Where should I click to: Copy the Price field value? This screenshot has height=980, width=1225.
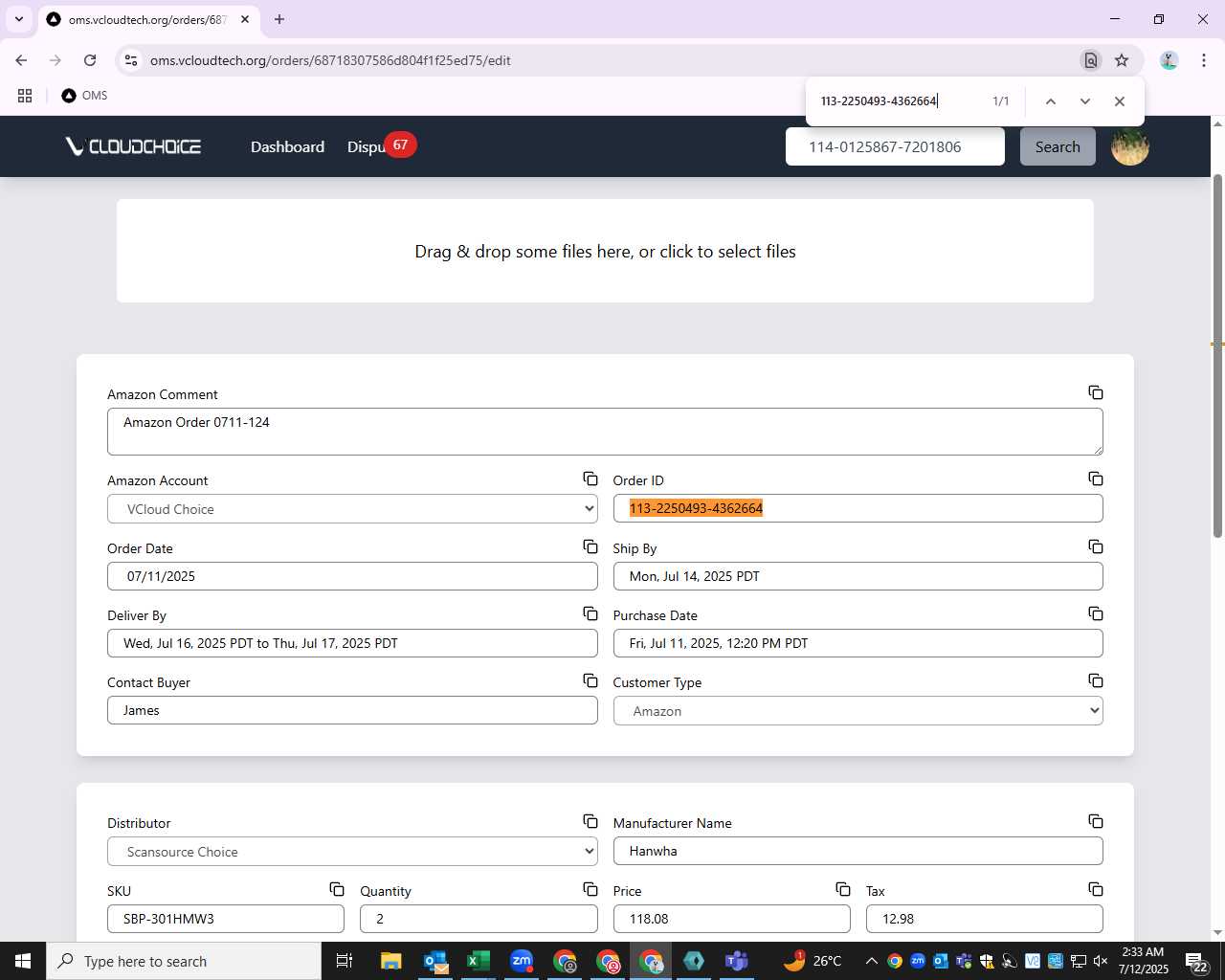(843, 889)
